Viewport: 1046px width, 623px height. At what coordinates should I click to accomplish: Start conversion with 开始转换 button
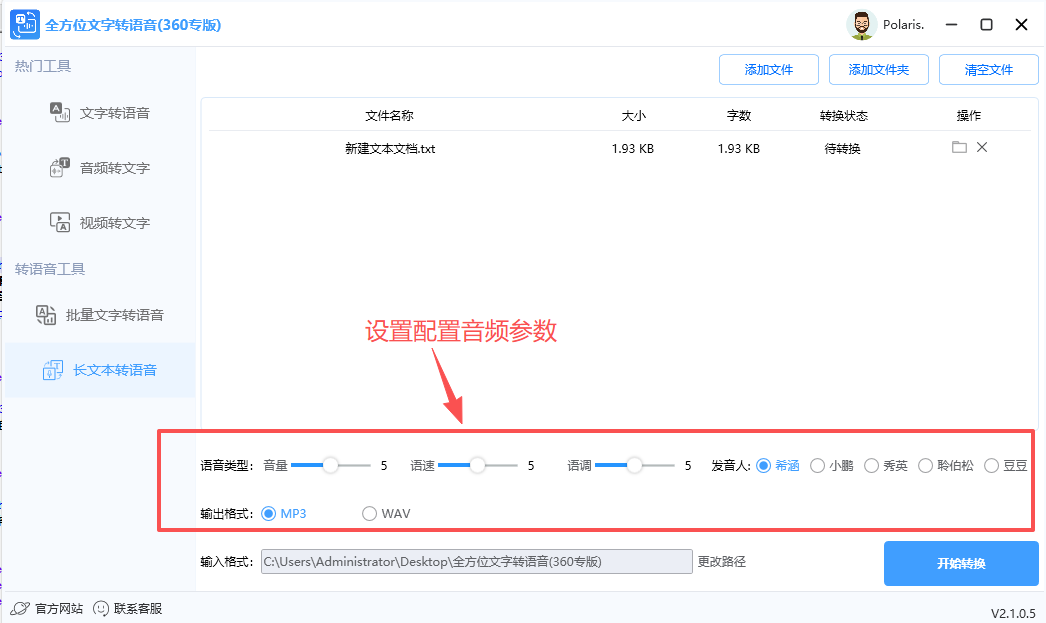coord(960,563)
